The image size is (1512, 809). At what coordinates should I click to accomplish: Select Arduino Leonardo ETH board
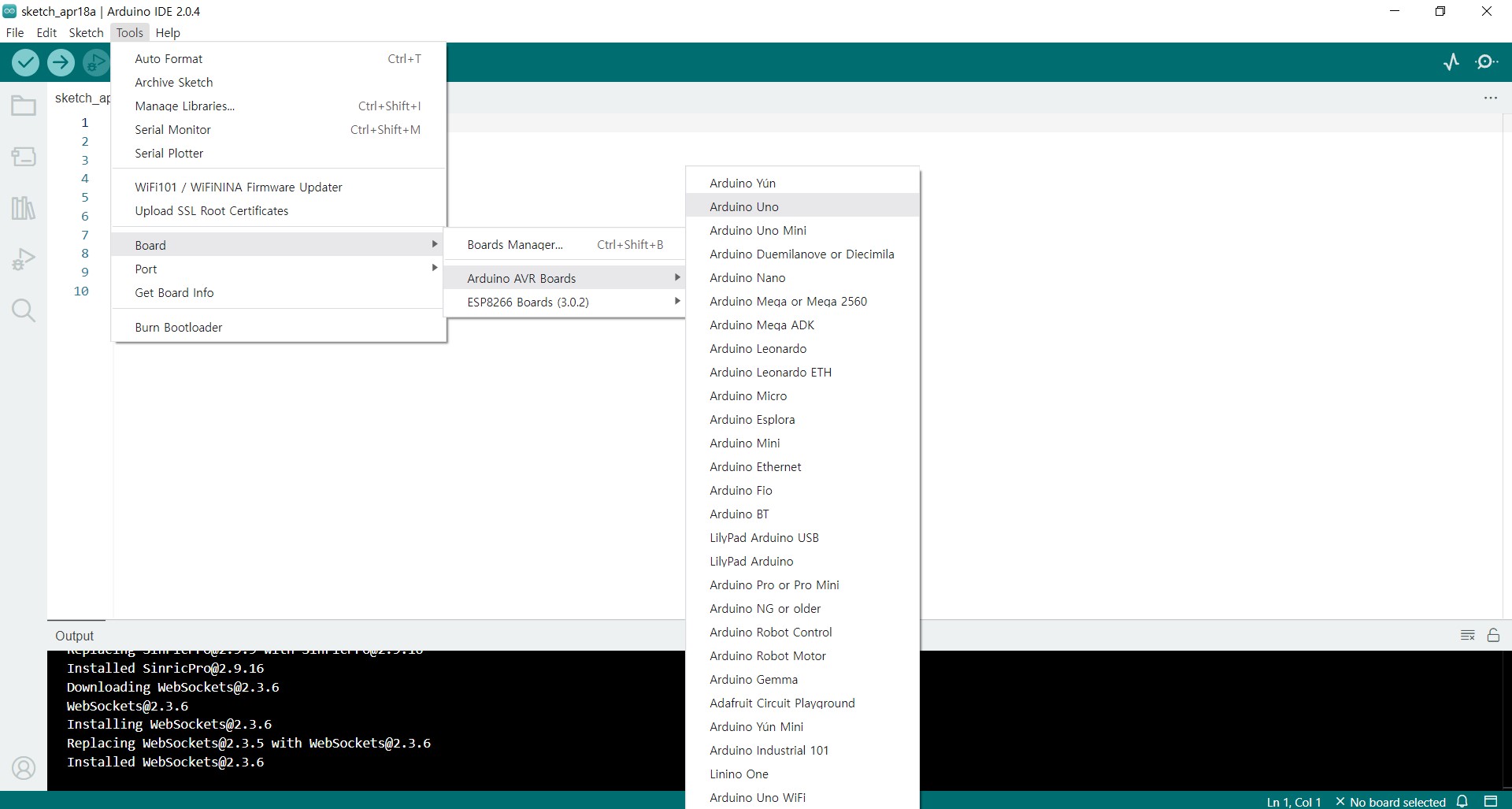pos(802,372)
